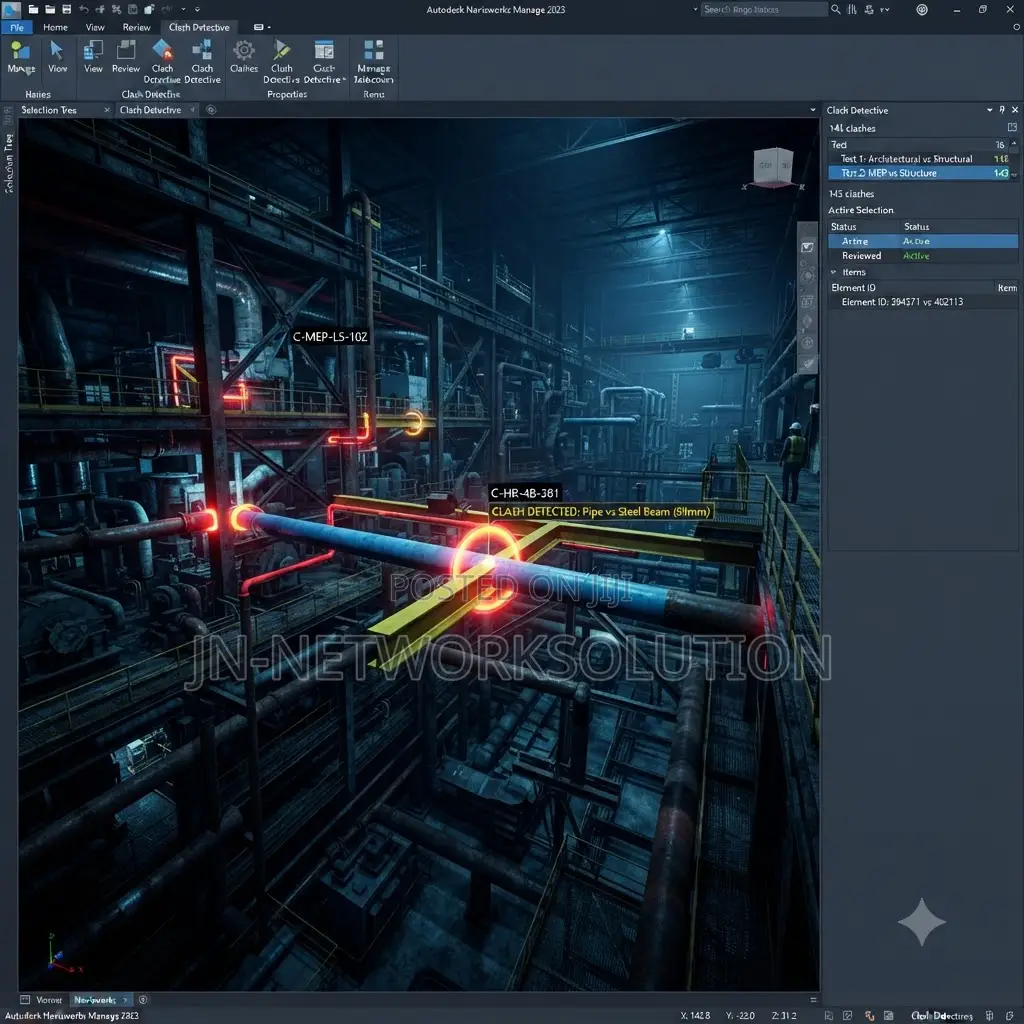This screenshot has width=1024, height=1024.
Task: Click the scroll-up arrow in the tests list
Action: pos(1014,144)
